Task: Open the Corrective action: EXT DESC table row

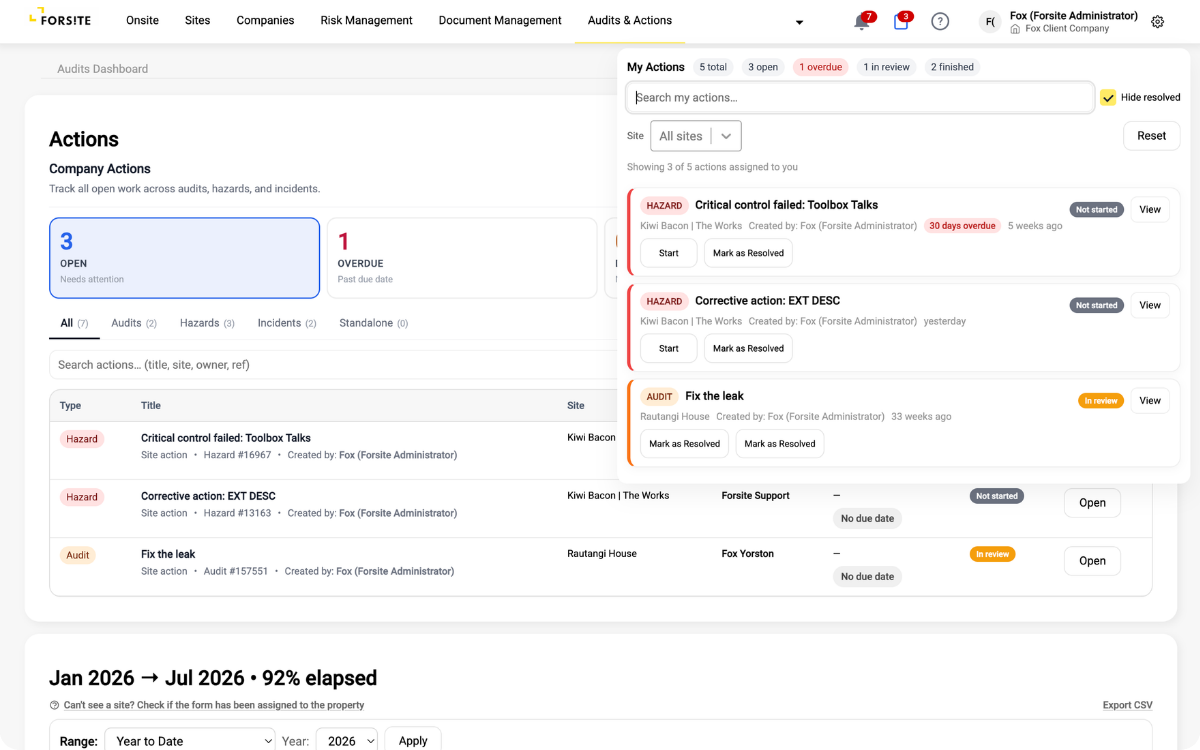Action: click(x=1092, y=503)
